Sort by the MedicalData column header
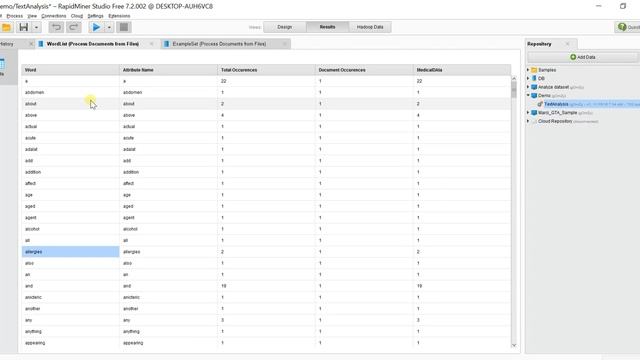 point(462,70)
